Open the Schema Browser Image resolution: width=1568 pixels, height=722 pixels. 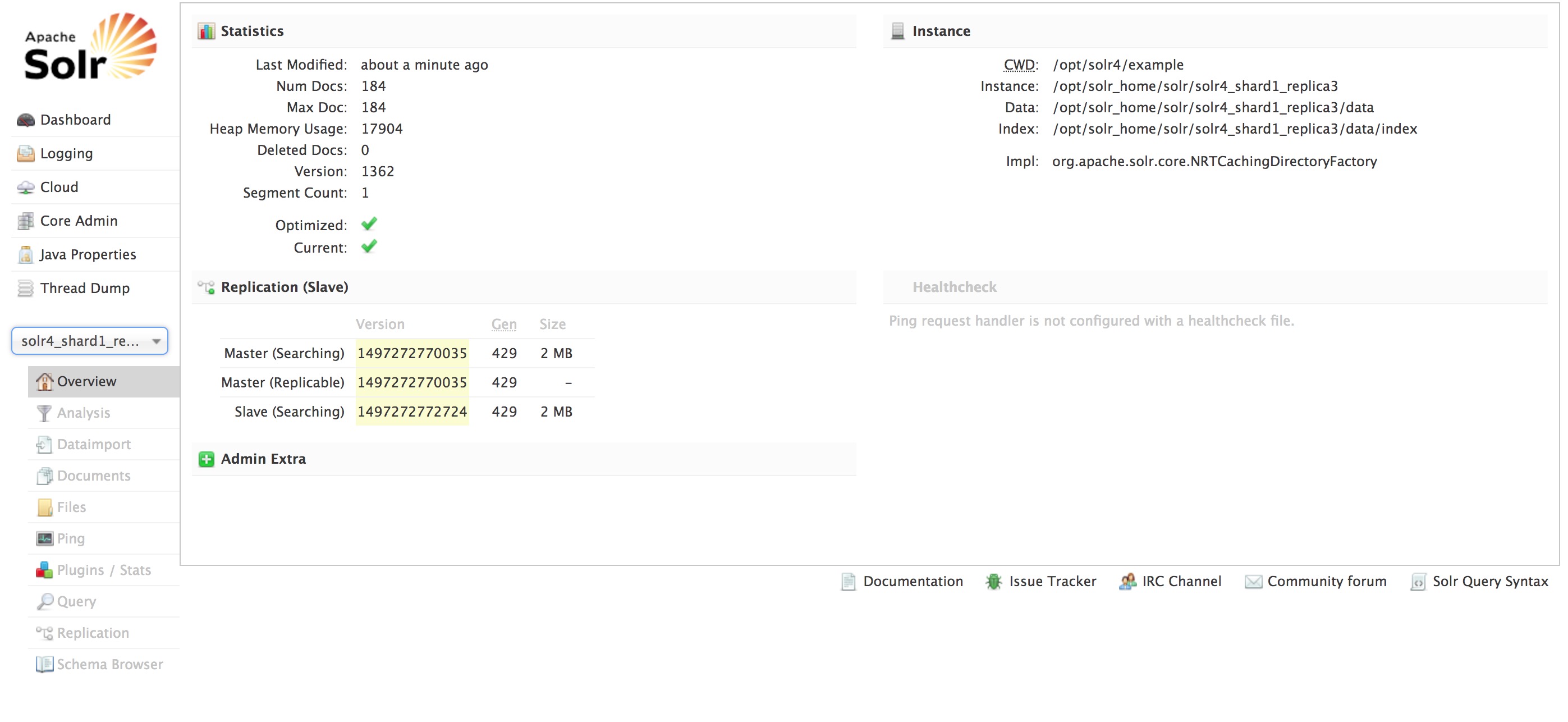(109, 664)
